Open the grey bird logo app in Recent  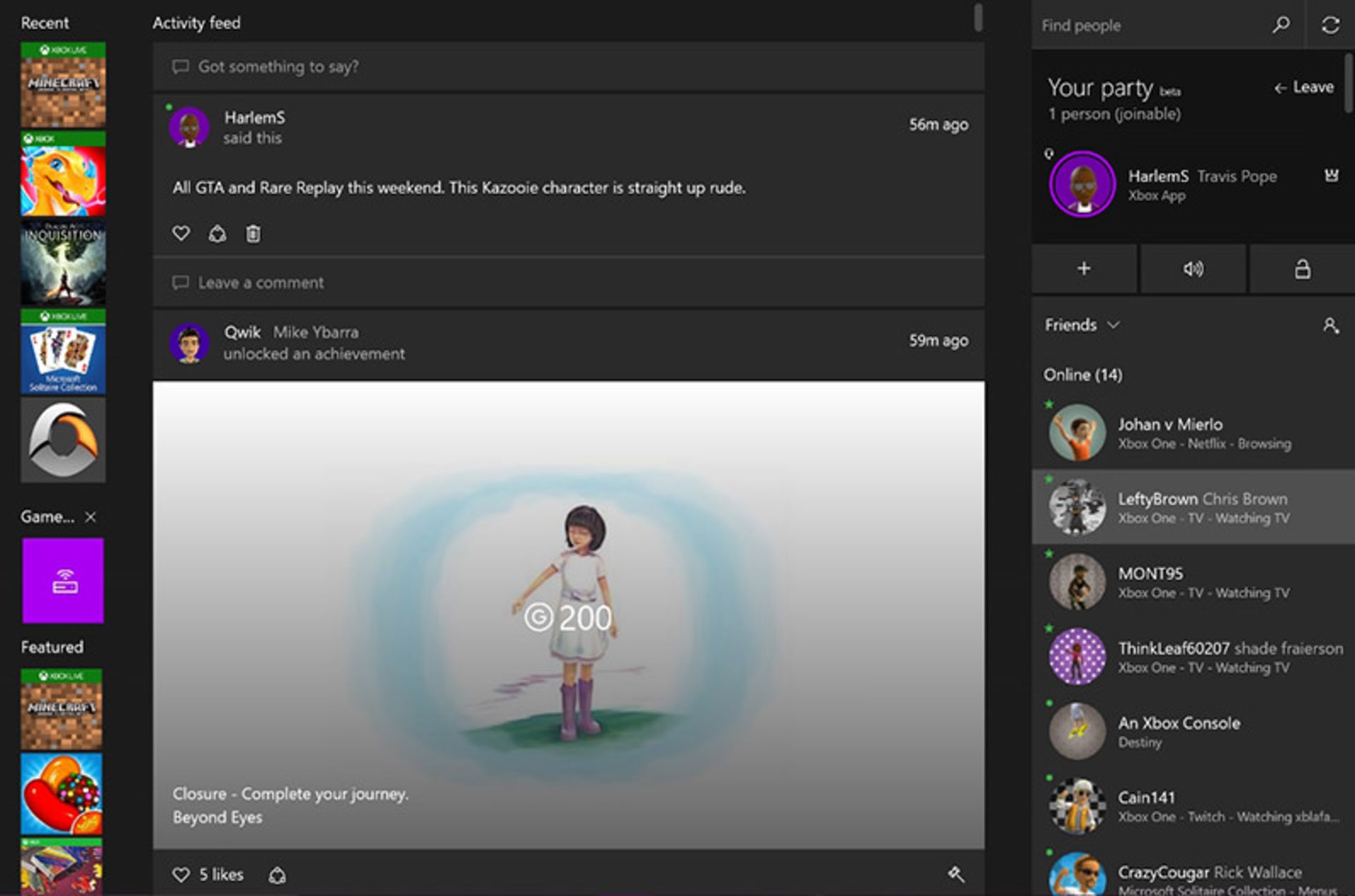pyautogui.click(x=63, y=440)
